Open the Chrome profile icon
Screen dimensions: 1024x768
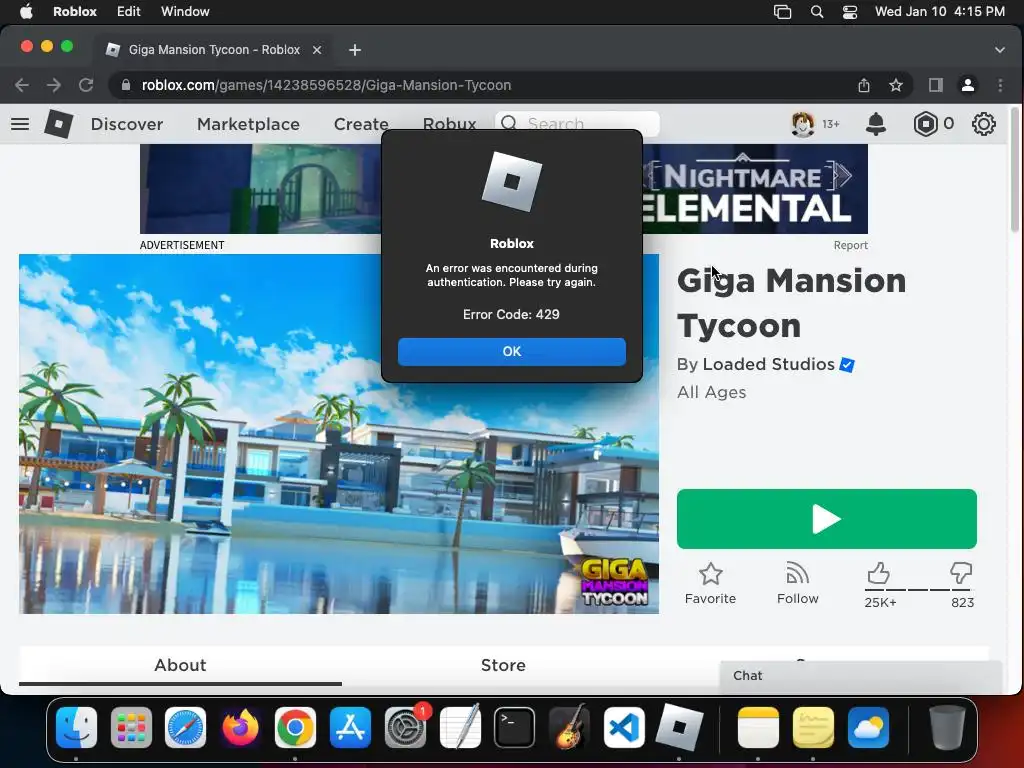pos(968,85)
